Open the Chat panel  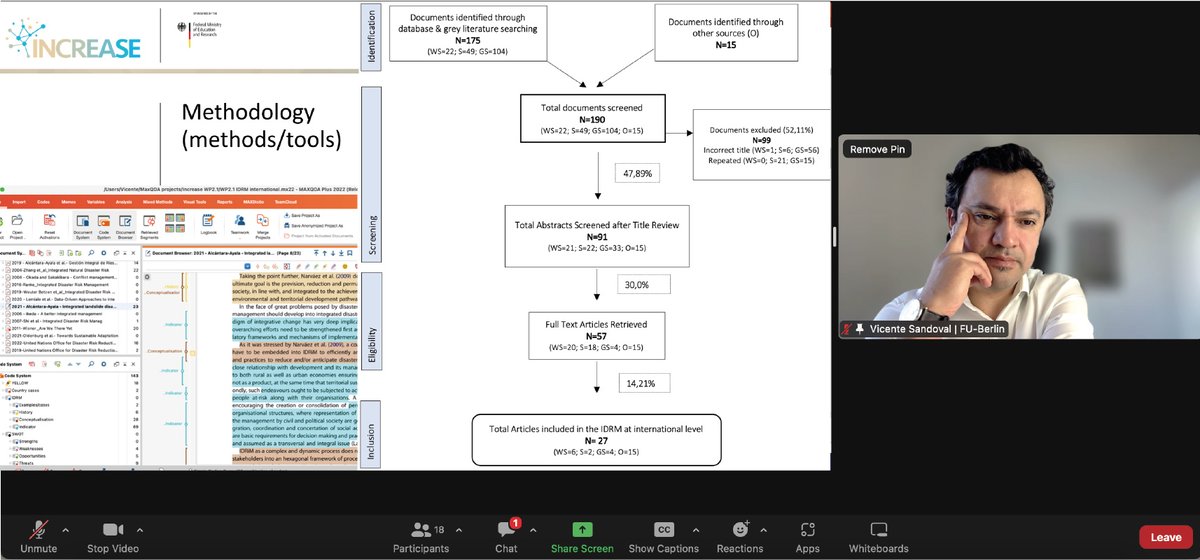506,536
